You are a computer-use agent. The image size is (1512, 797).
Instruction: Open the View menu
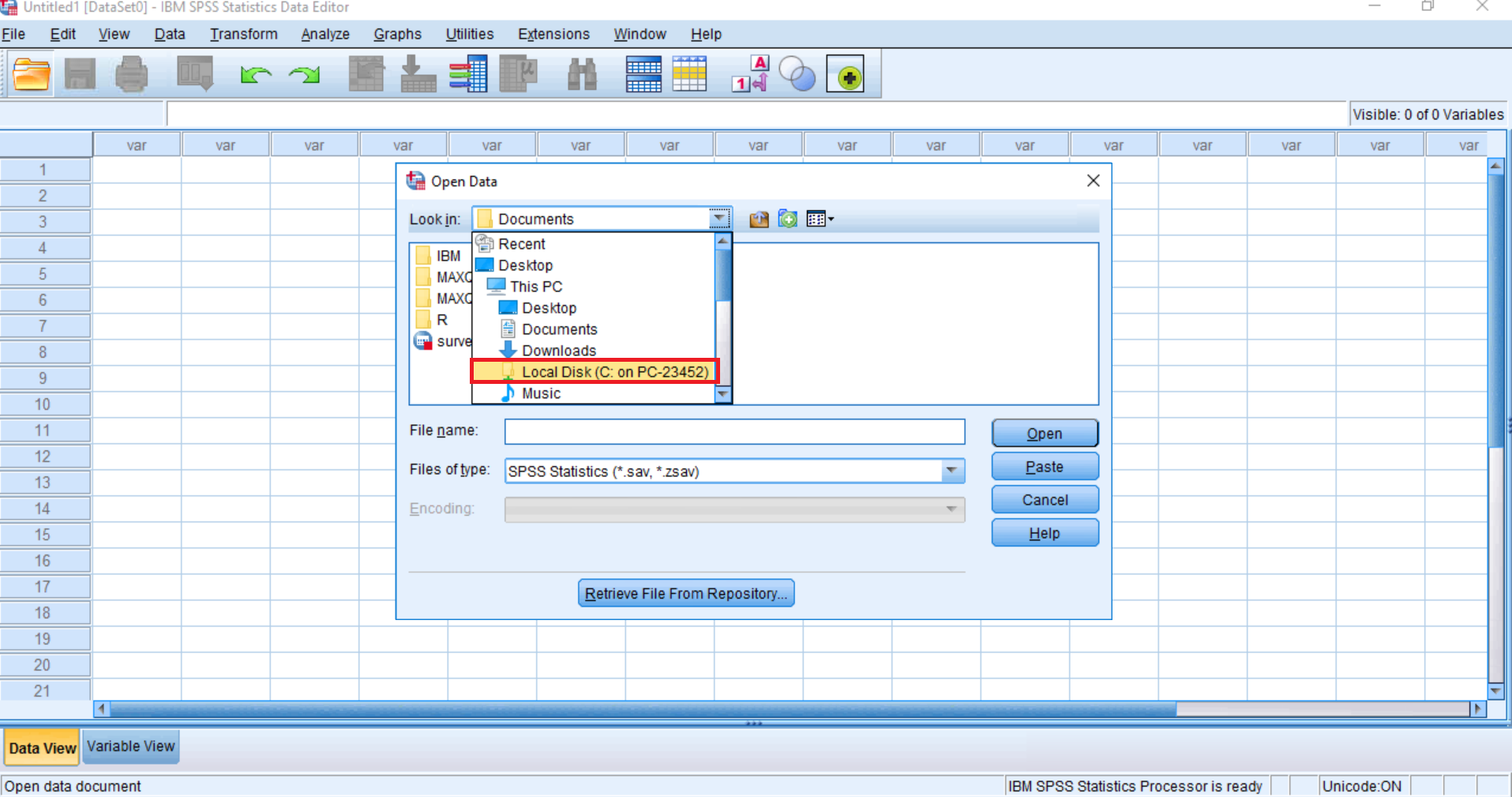(x=114, y=34)
